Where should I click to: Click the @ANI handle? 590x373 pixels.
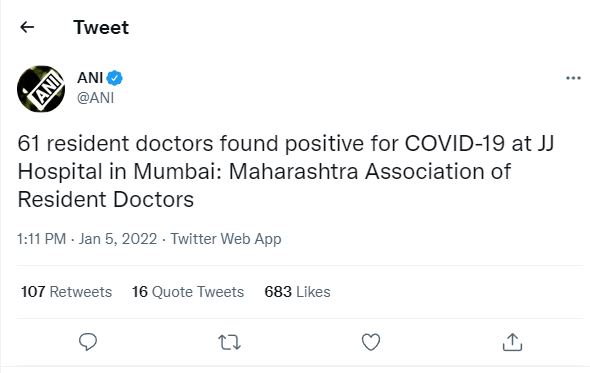pyautogui.click(x=95, y=98)
